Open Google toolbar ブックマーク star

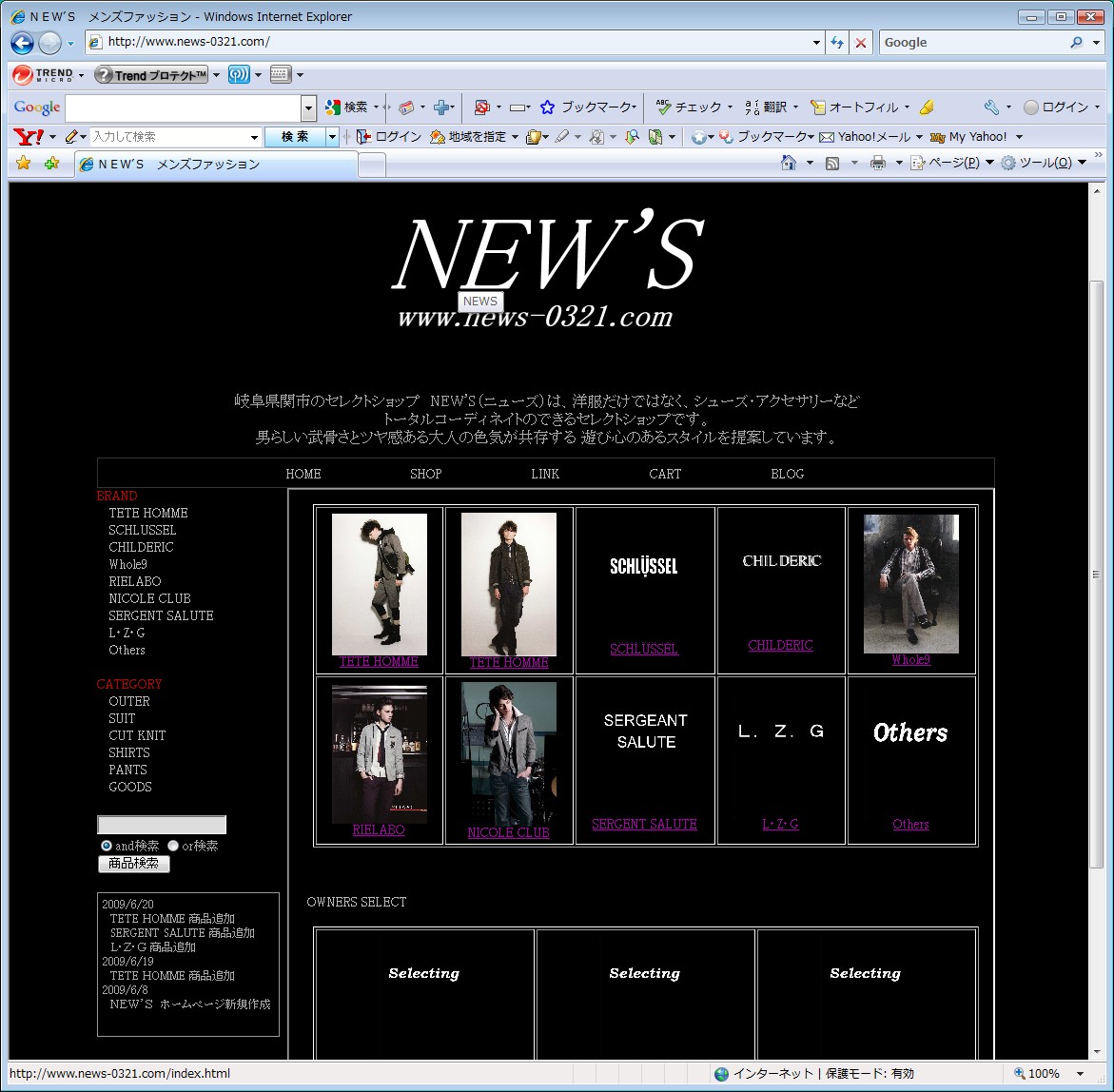[547, 107]
